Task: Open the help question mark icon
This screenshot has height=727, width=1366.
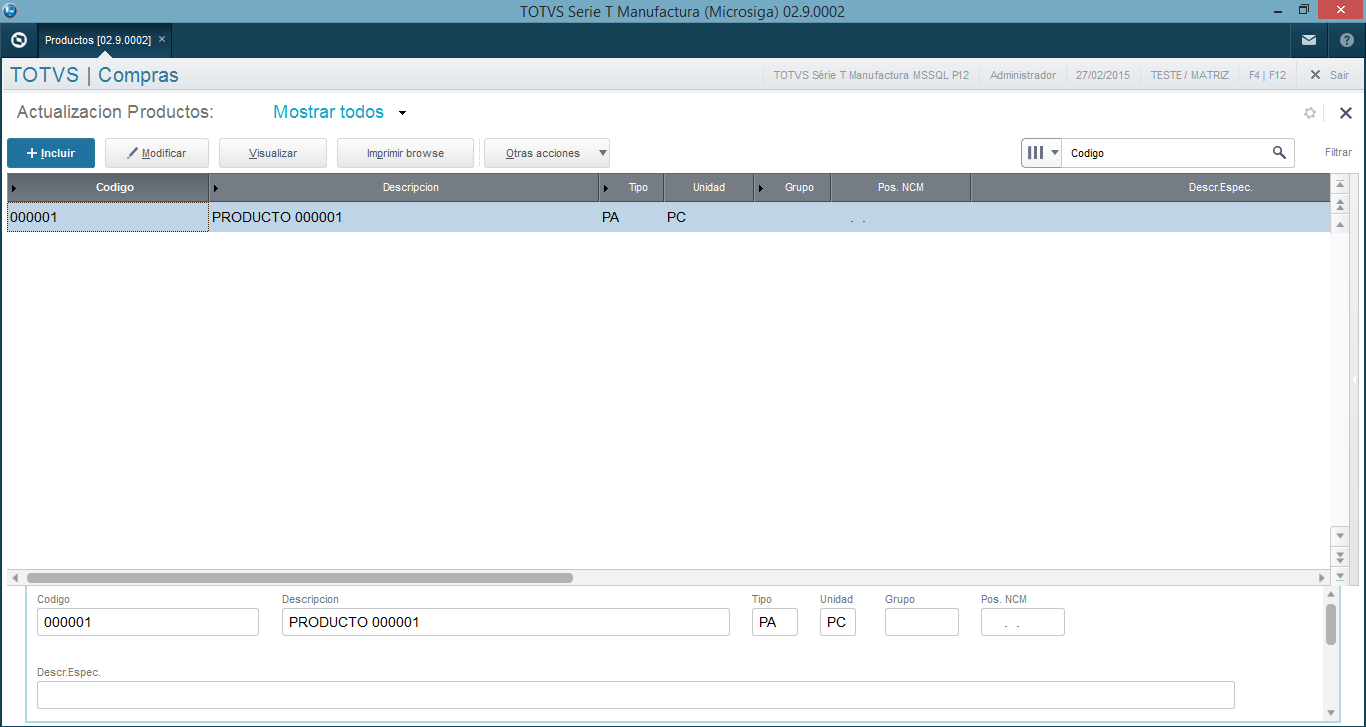Action: [1346, 40]
